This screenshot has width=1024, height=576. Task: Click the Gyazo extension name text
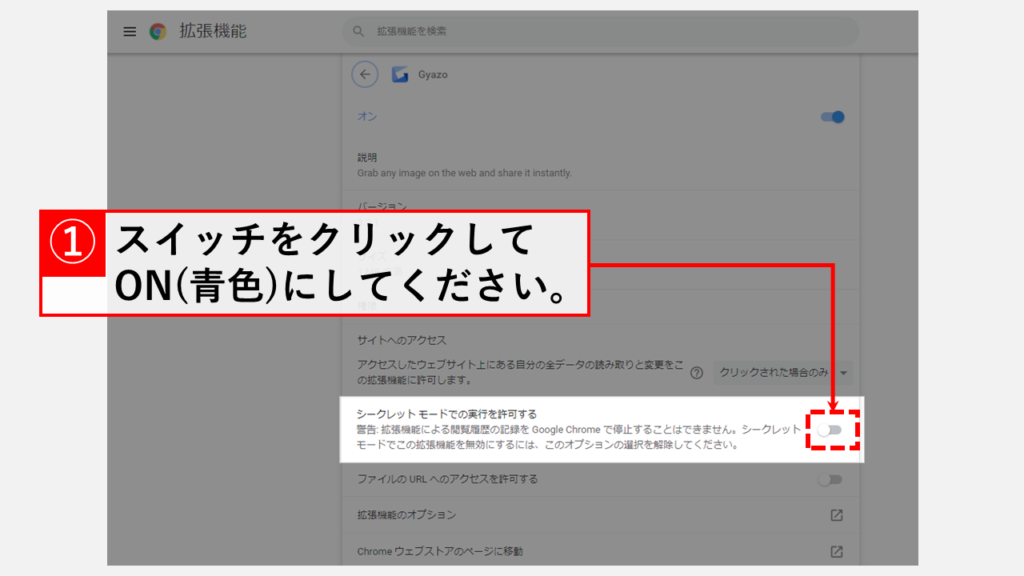click(432, 74)
